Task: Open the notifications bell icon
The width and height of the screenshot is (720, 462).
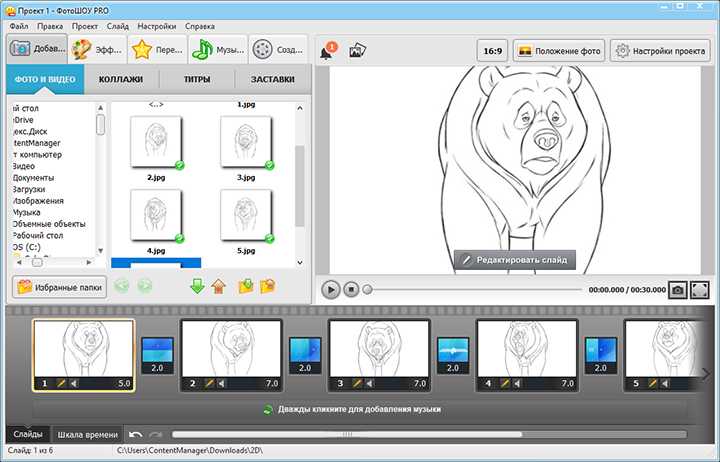Action: (328, 51)
